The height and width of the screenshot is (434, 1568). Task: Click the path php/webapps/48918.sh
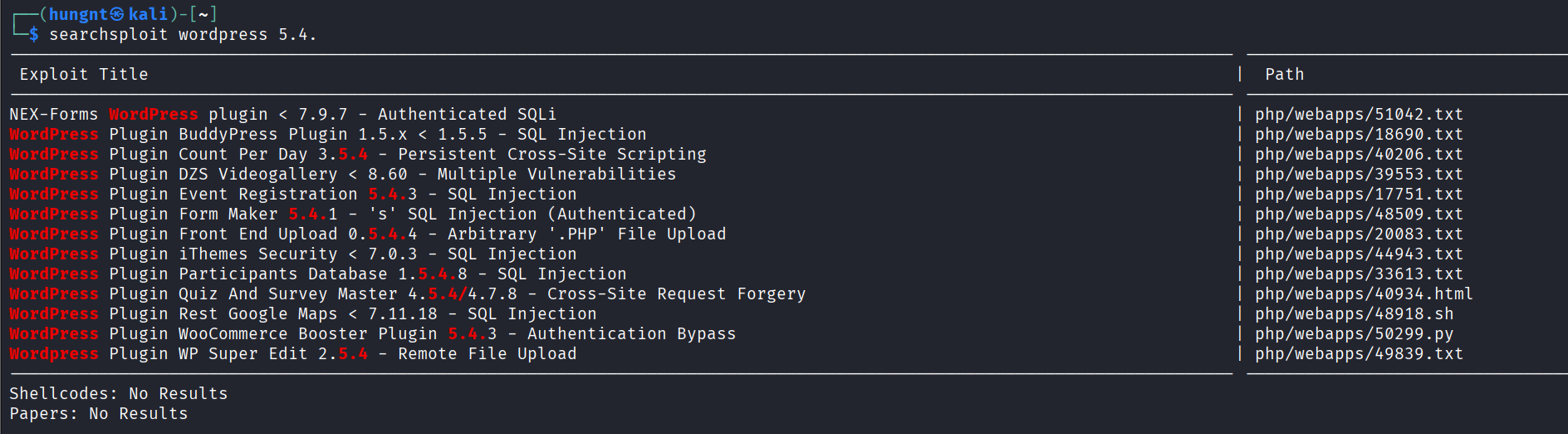[x=1354, y=313]
